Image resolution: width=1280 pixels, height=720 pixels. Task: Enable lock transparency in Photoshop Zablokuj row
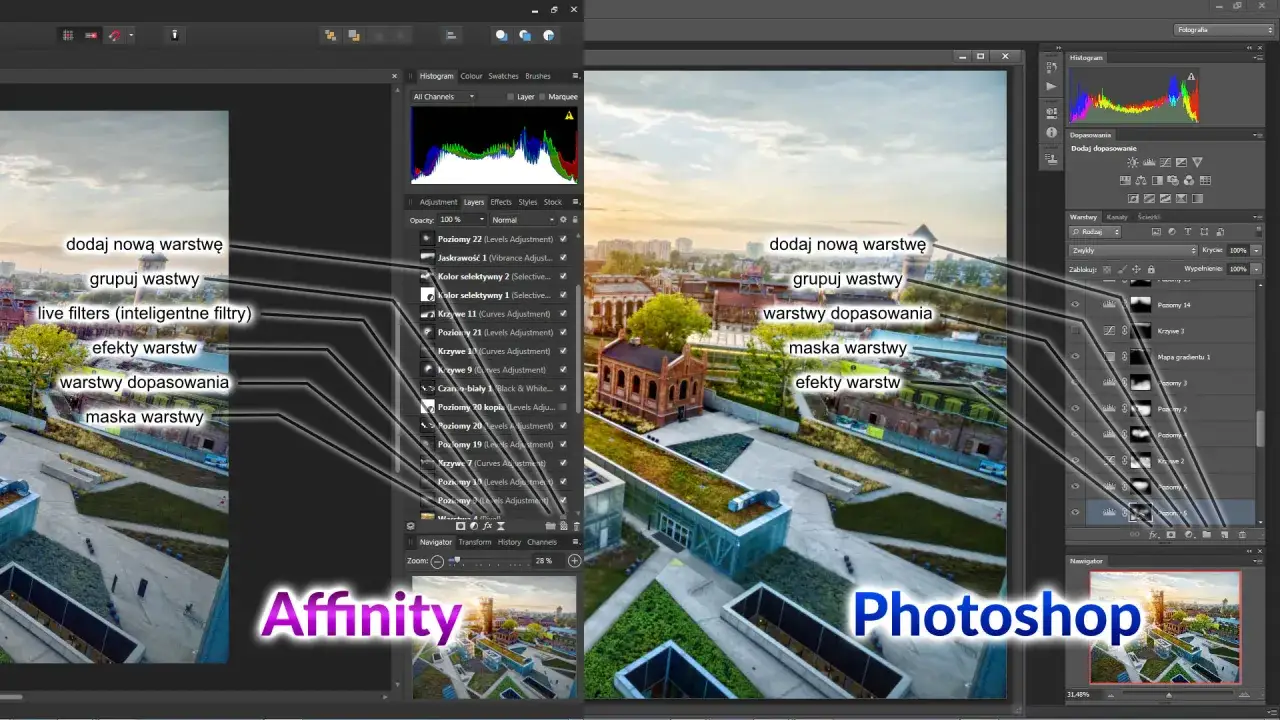(1107, 269)
